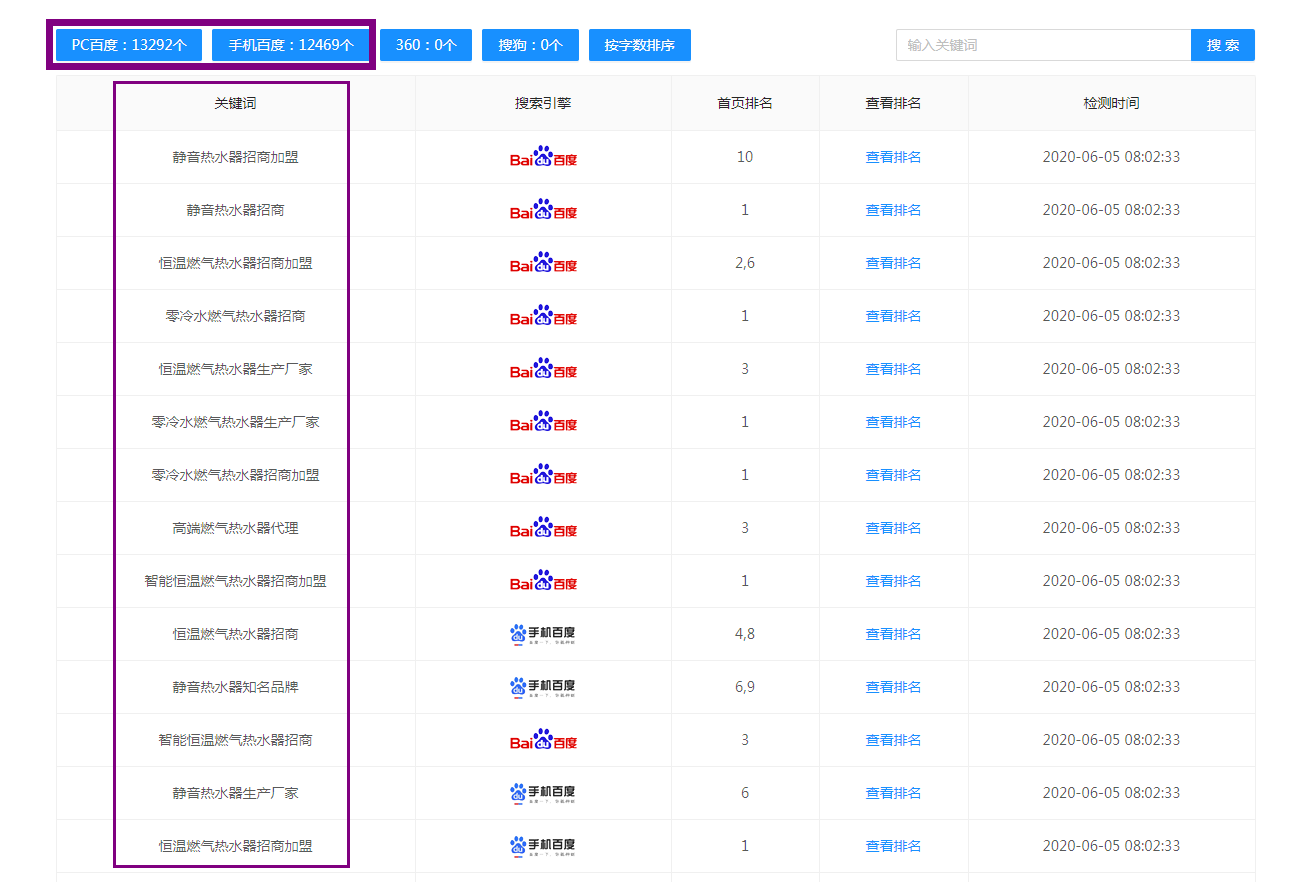Open 查看排名 in row ranked 2,6
The width and height of the screenshot is (1299, 882).
click(x=893, y=263)
